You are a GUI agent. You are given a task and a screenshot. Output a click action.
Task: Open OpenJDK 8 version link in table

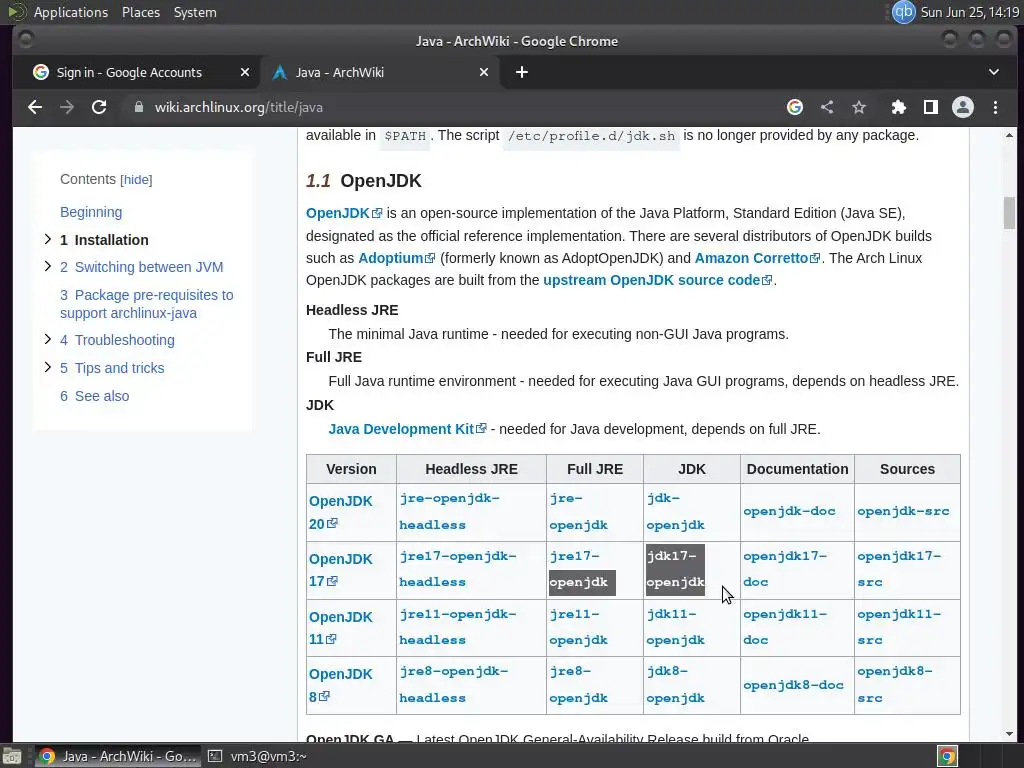340,685
